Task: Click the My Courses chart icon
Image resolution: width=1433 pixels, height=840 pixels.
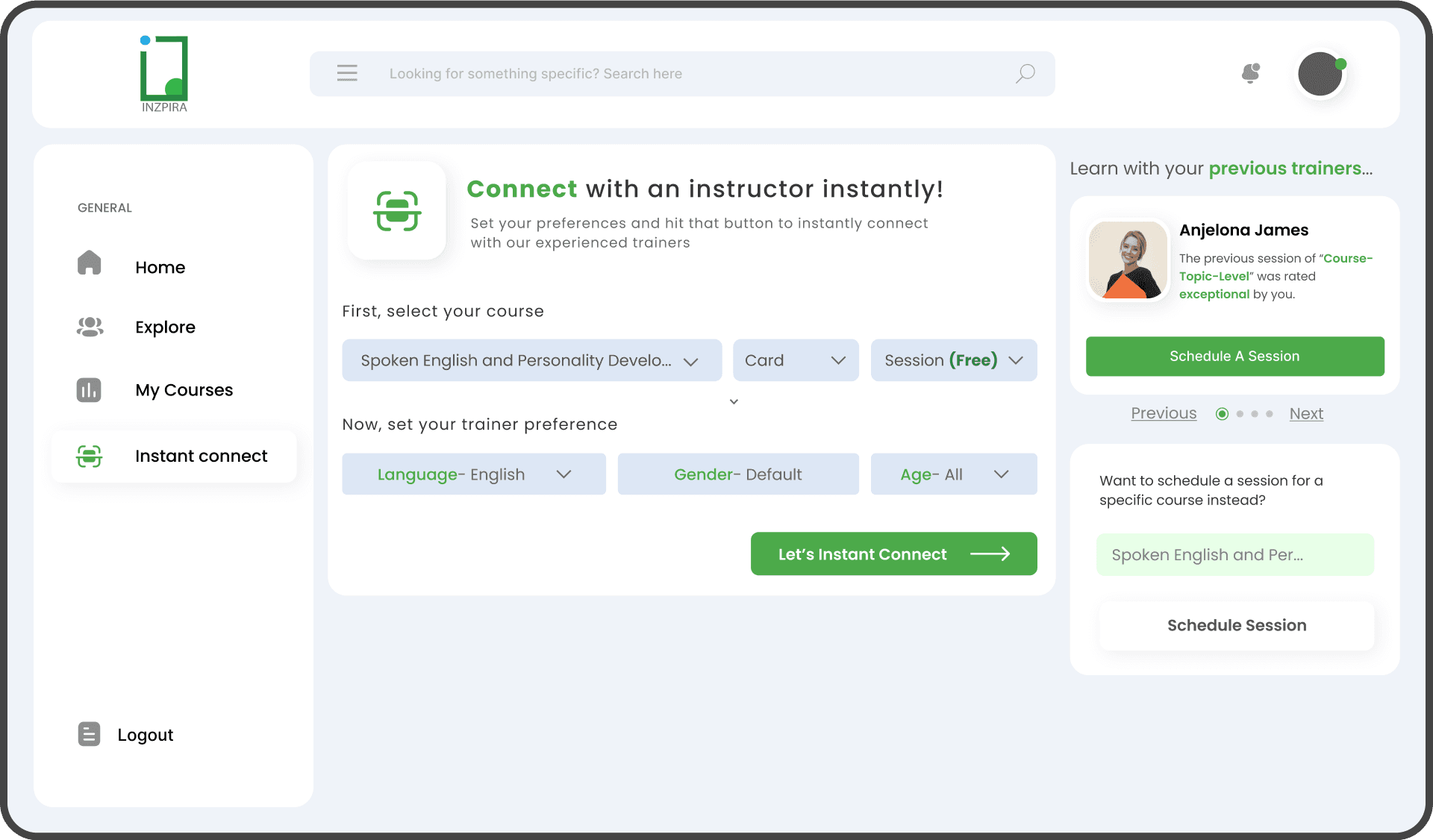Action: point(89,389)
